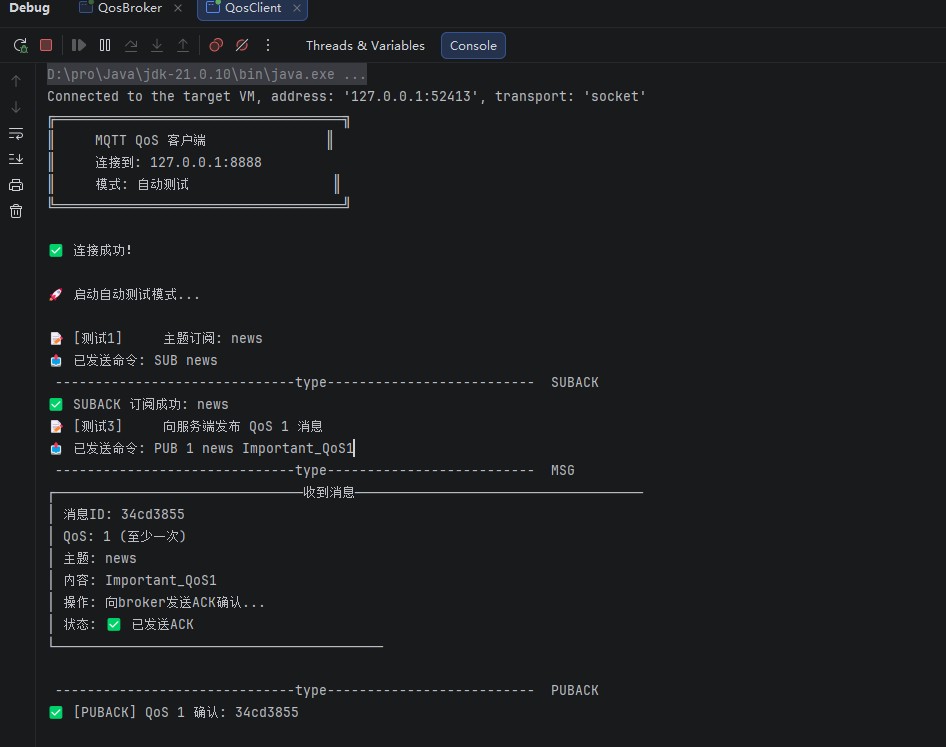This screenshot has width=946, height=747.
Task: Step out of current method
Action: (183, 45)
